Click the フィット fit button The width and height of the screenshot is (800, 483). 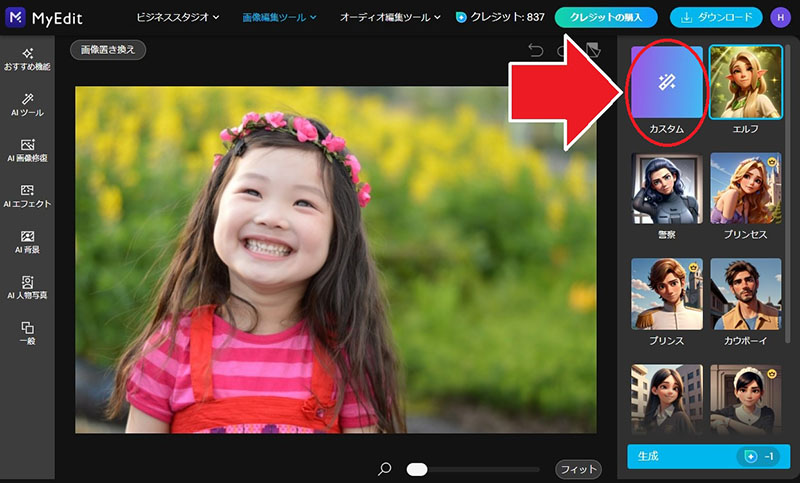point(578,469)
